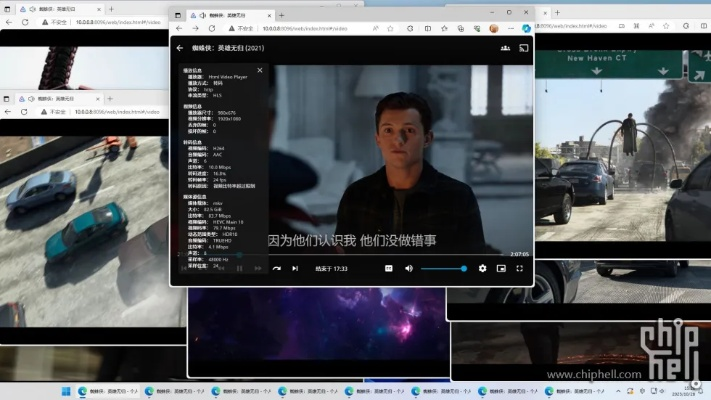Open new tab in right background window
711x400 pixels.
tap(557, 13)
